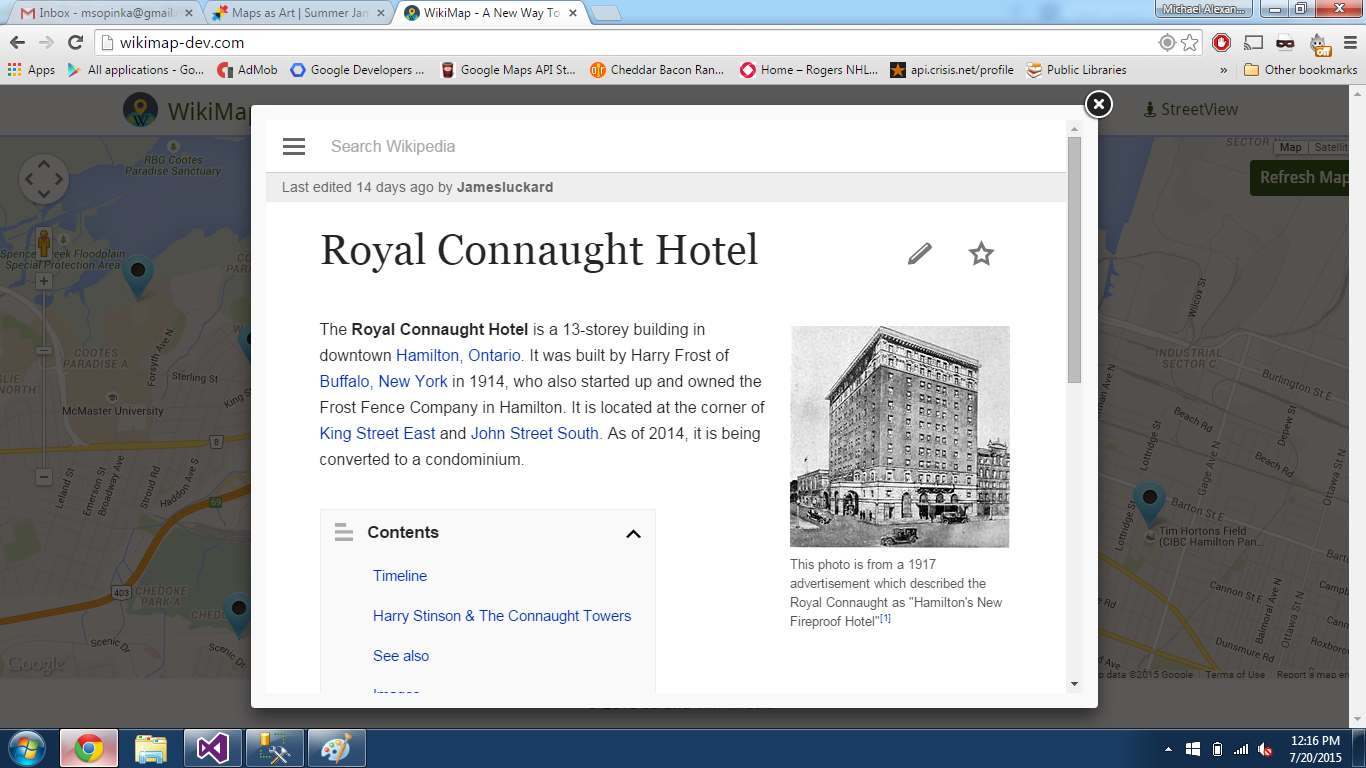Open the AdMob bookmark
The width and height of the screenshot is (1366, 768).
[248, 70]
